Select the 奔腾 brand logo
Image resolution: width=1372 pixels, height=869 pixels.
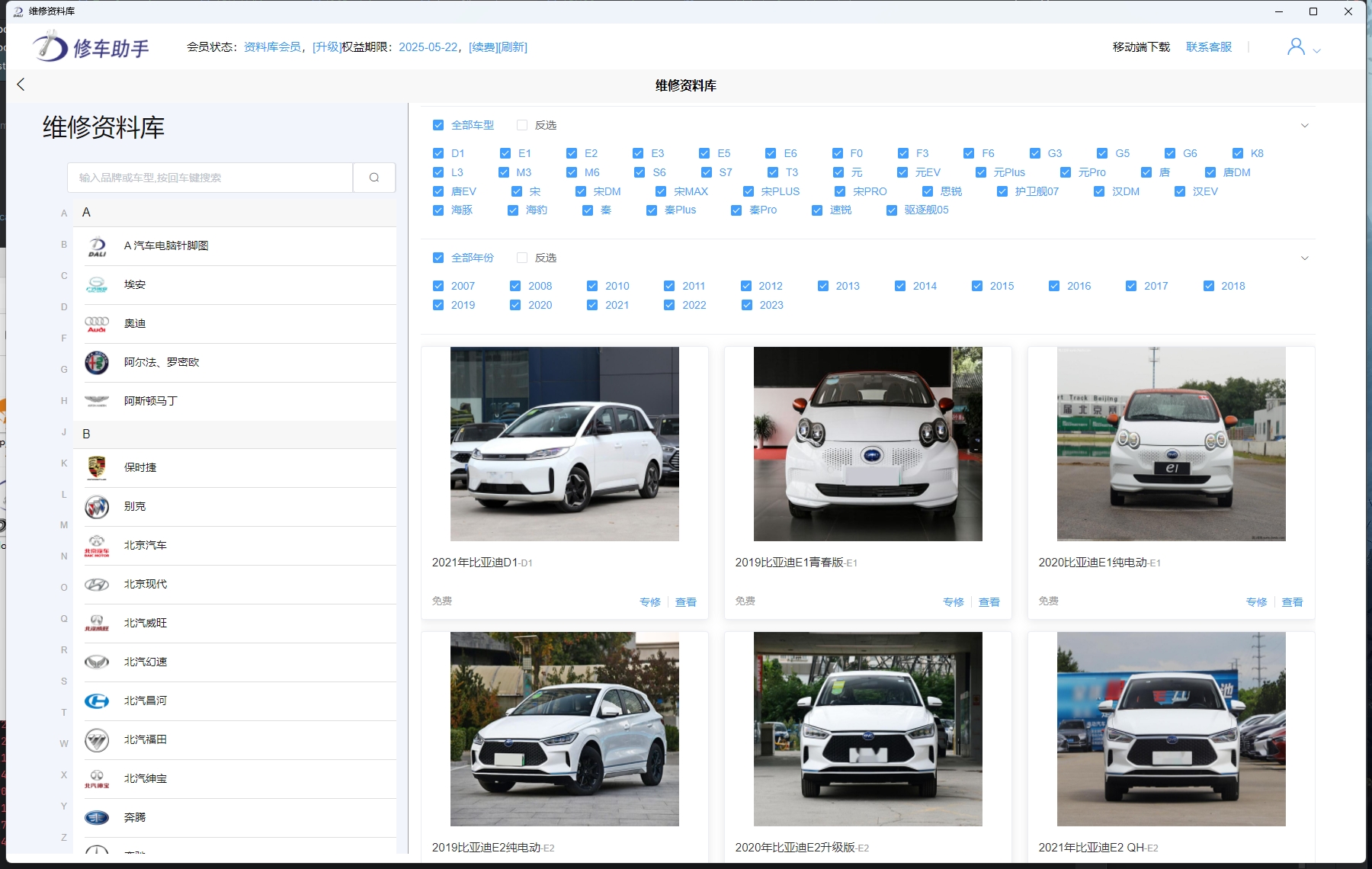[x=97, y=818]
